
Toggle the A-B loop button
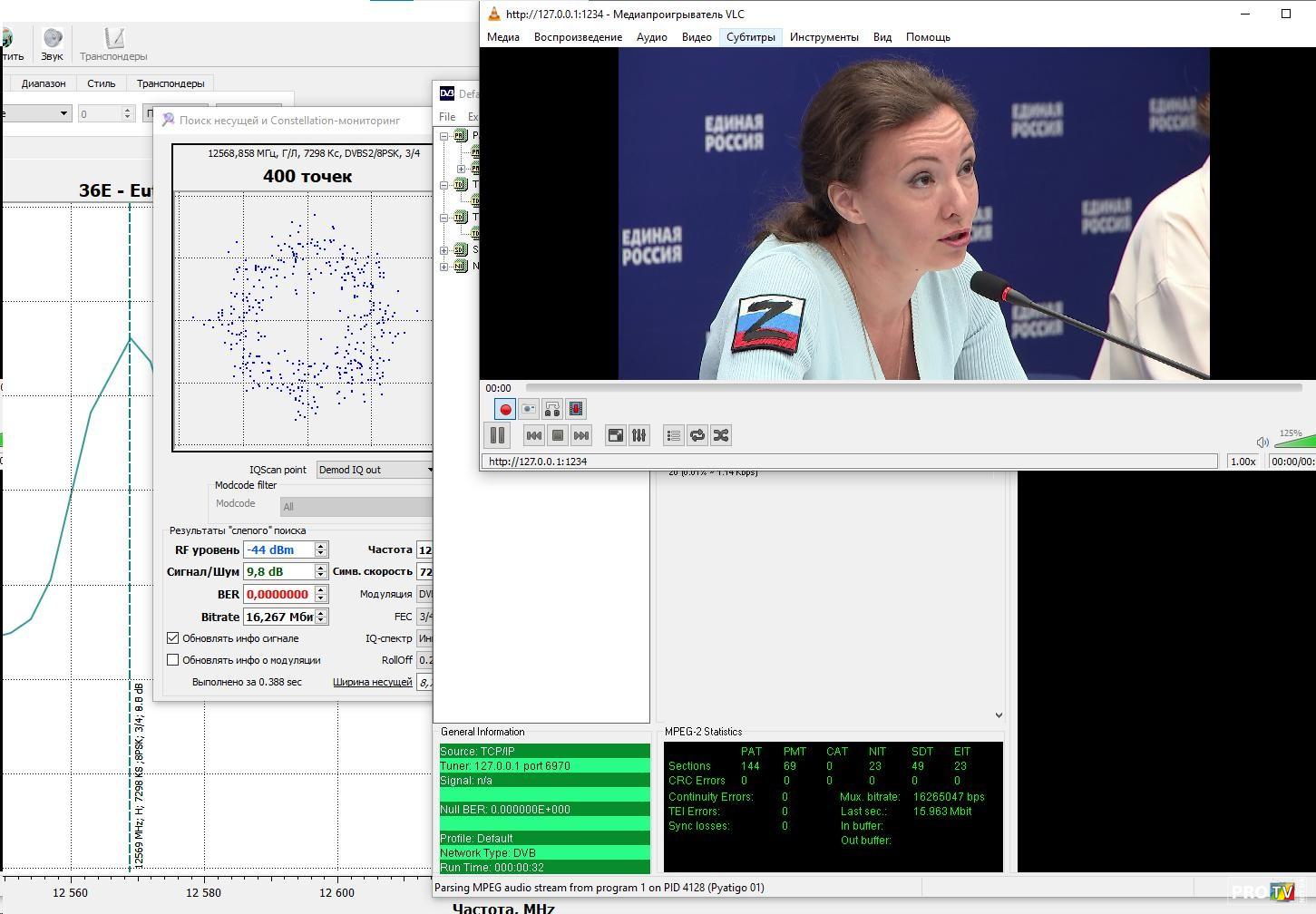(552, 409)
